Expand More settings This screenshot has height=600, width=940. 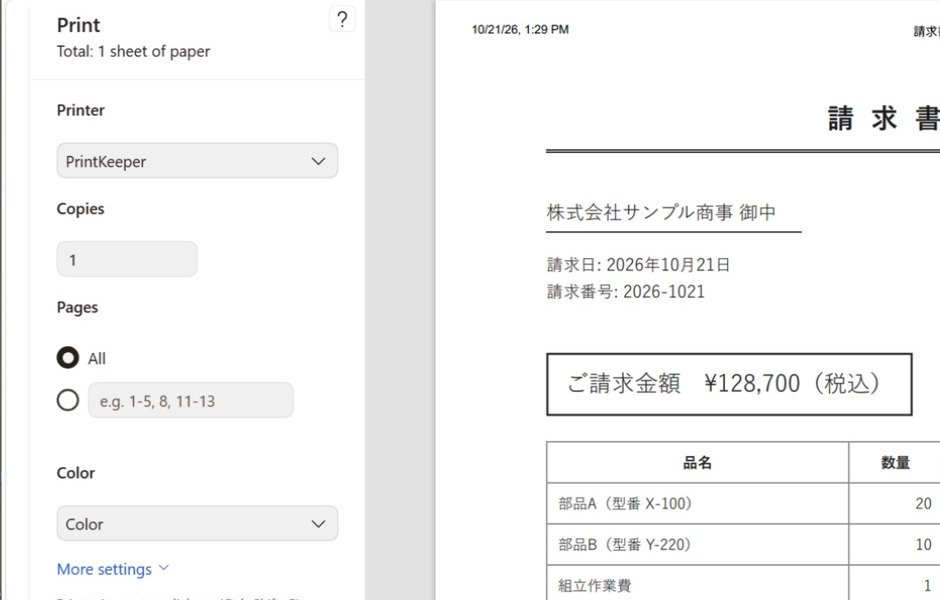113,569
